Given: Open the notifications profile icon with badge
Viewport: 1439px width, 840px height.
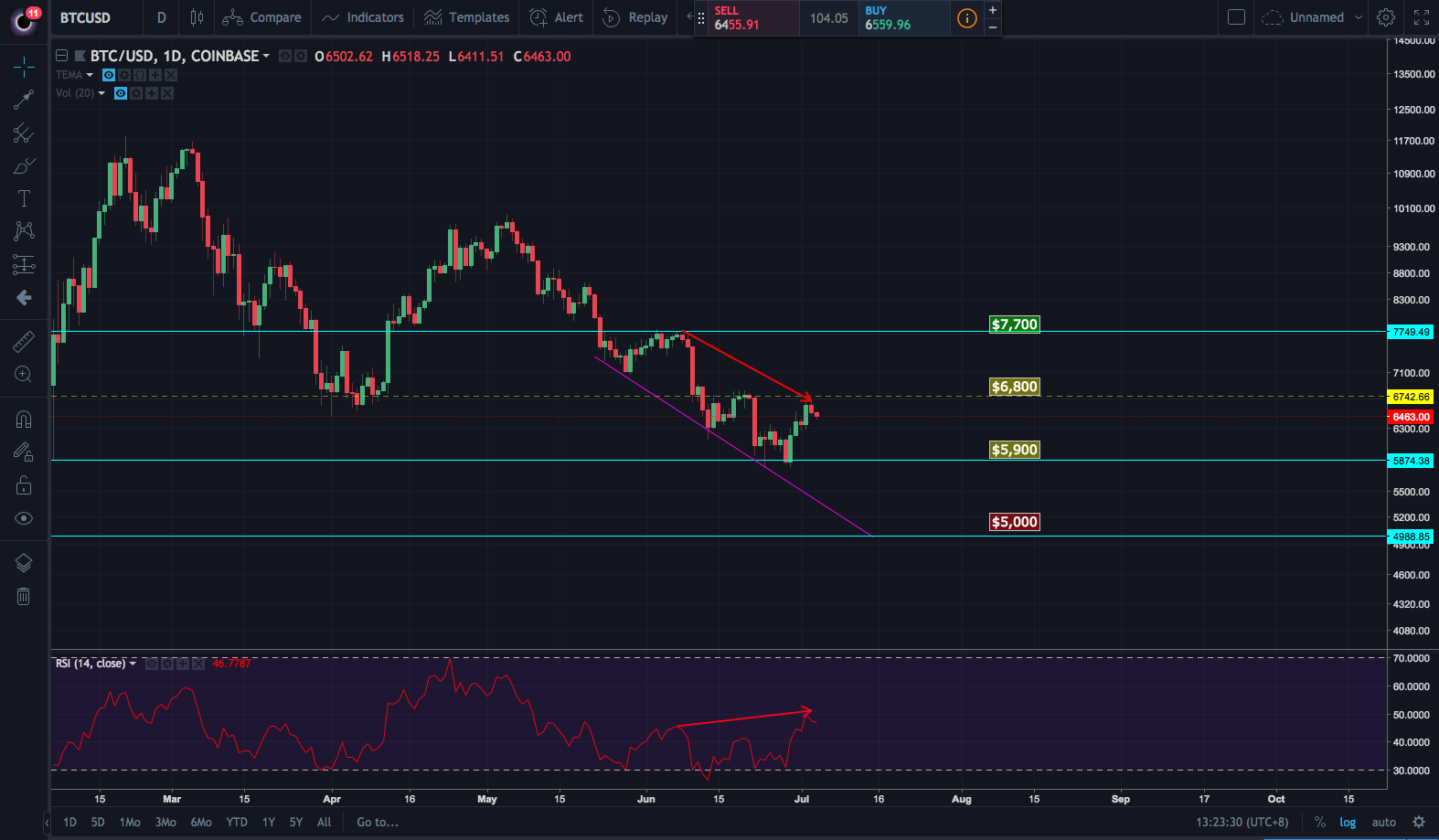Looking at the screenshot, I should coord(25,19).
